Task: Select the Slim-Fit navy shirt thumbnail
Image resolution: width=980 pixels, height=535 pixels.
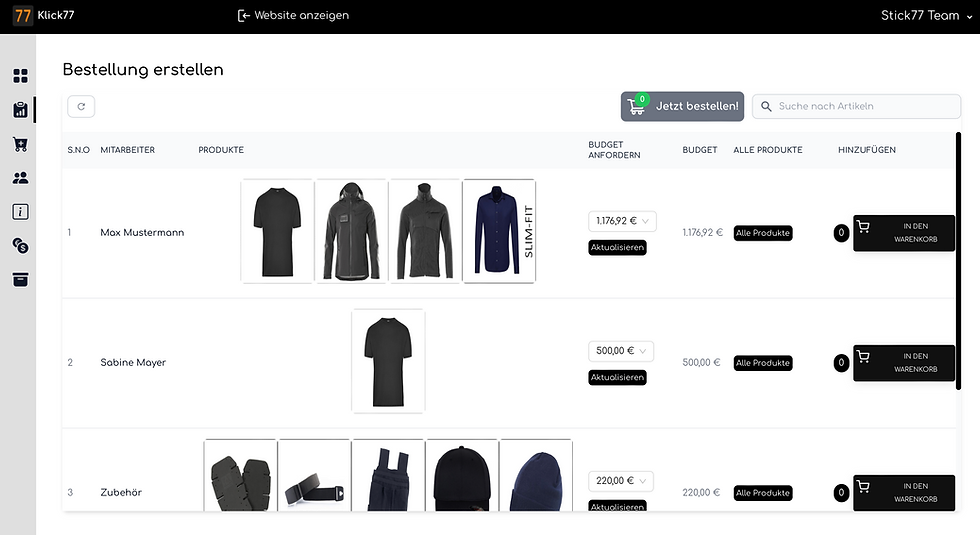Action: click(x=499, y=231)
